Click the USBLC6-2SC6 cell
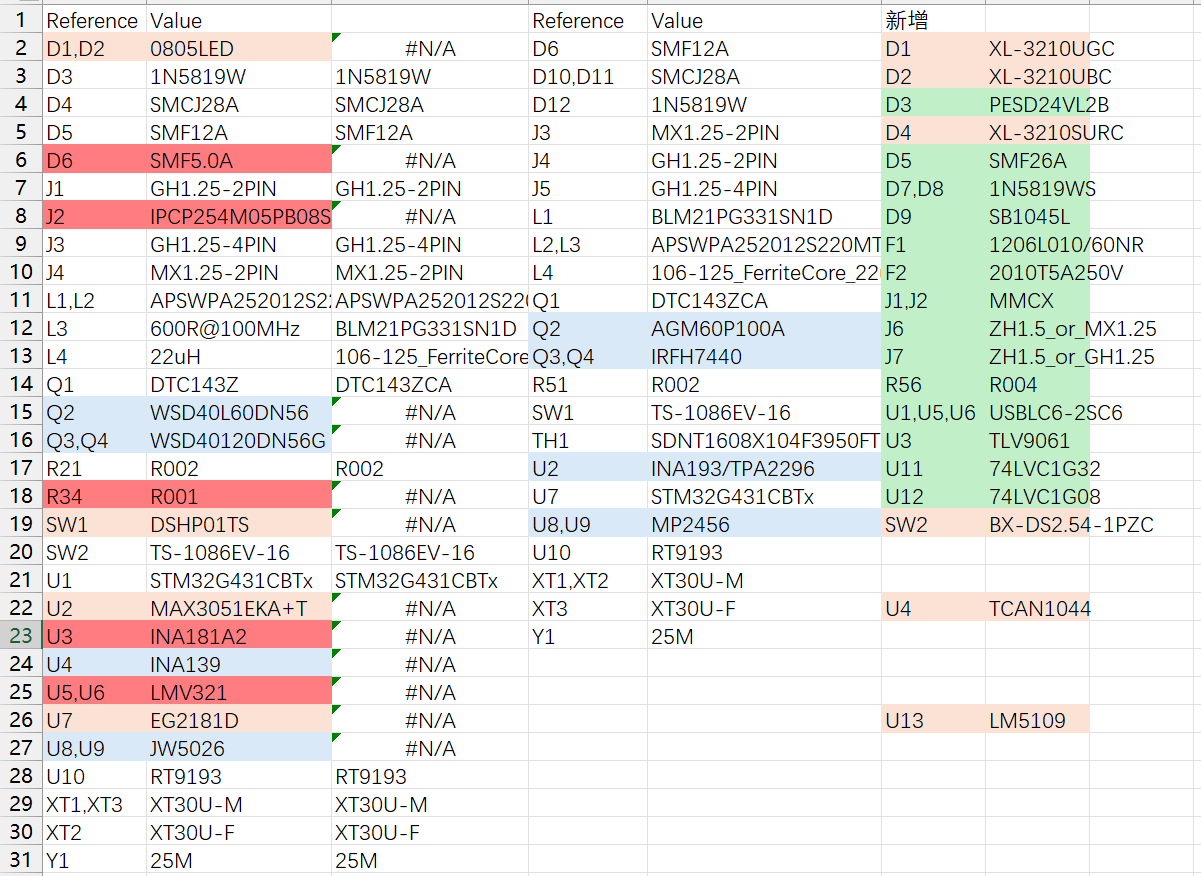The image size is (1201, 876). click(x=1037, y=412)
